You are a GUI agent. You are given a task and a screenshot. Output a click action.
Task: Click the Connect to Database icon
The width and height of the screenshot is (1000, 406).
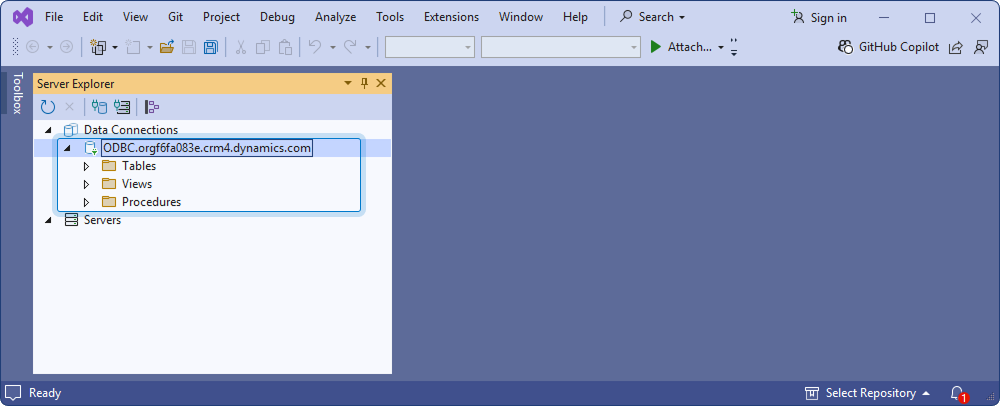point(99,107)
